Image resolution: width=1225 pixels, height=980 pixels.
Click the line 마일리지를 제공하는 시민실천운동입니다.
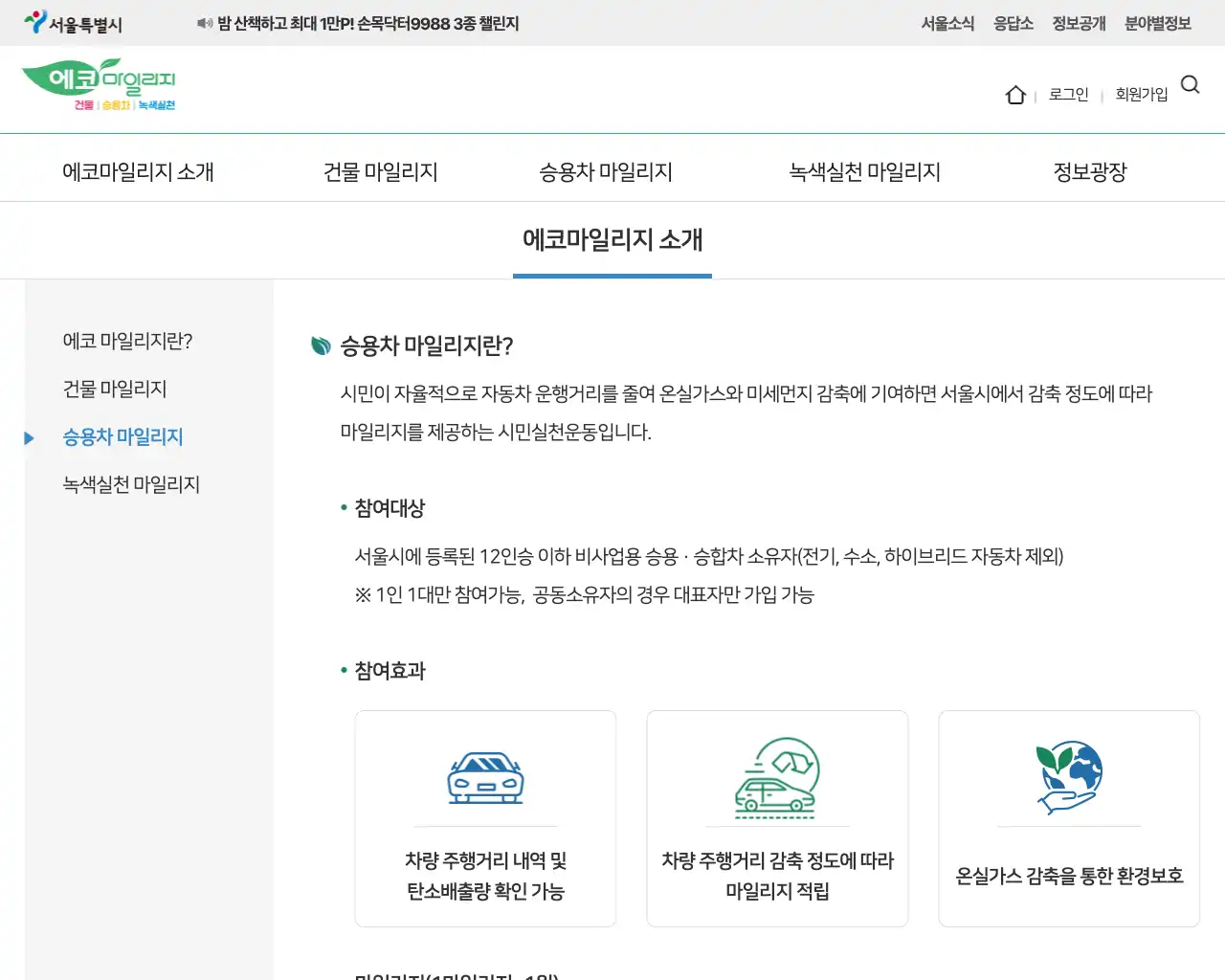tap(496, 432)
